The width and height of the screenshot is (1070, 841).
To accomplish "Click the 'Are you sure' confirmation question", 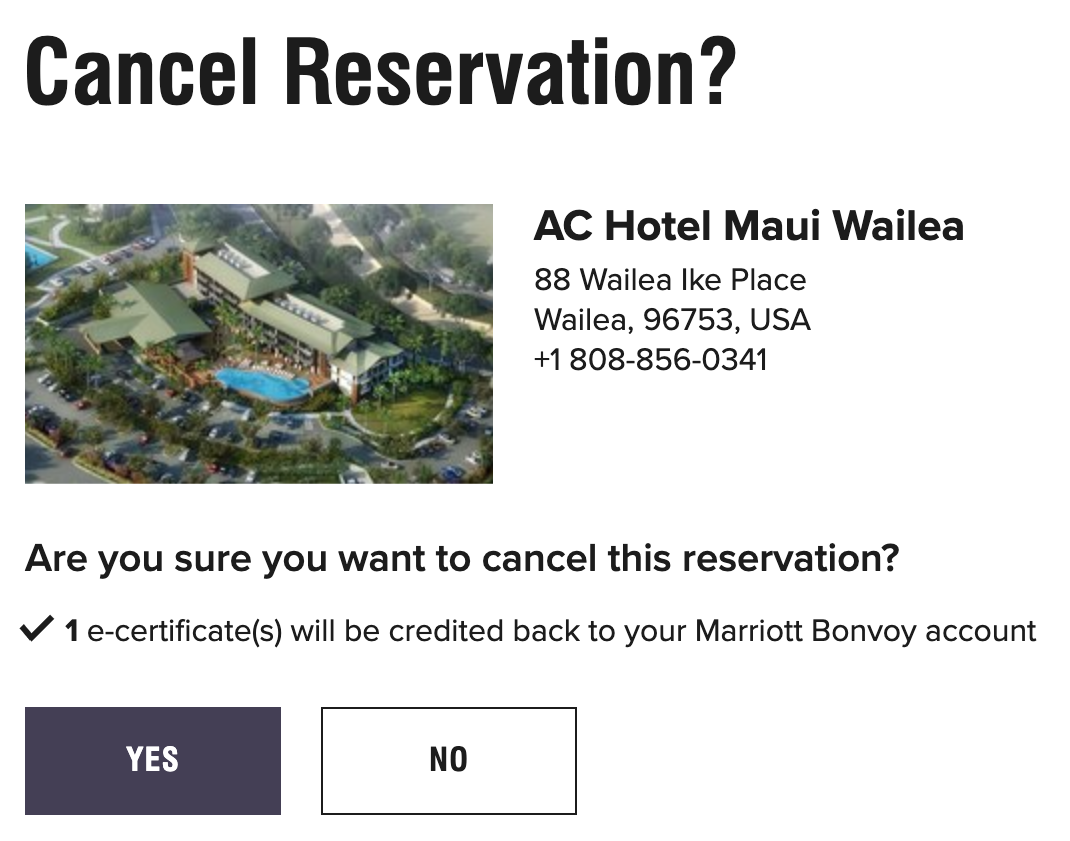I will point(461,558).
